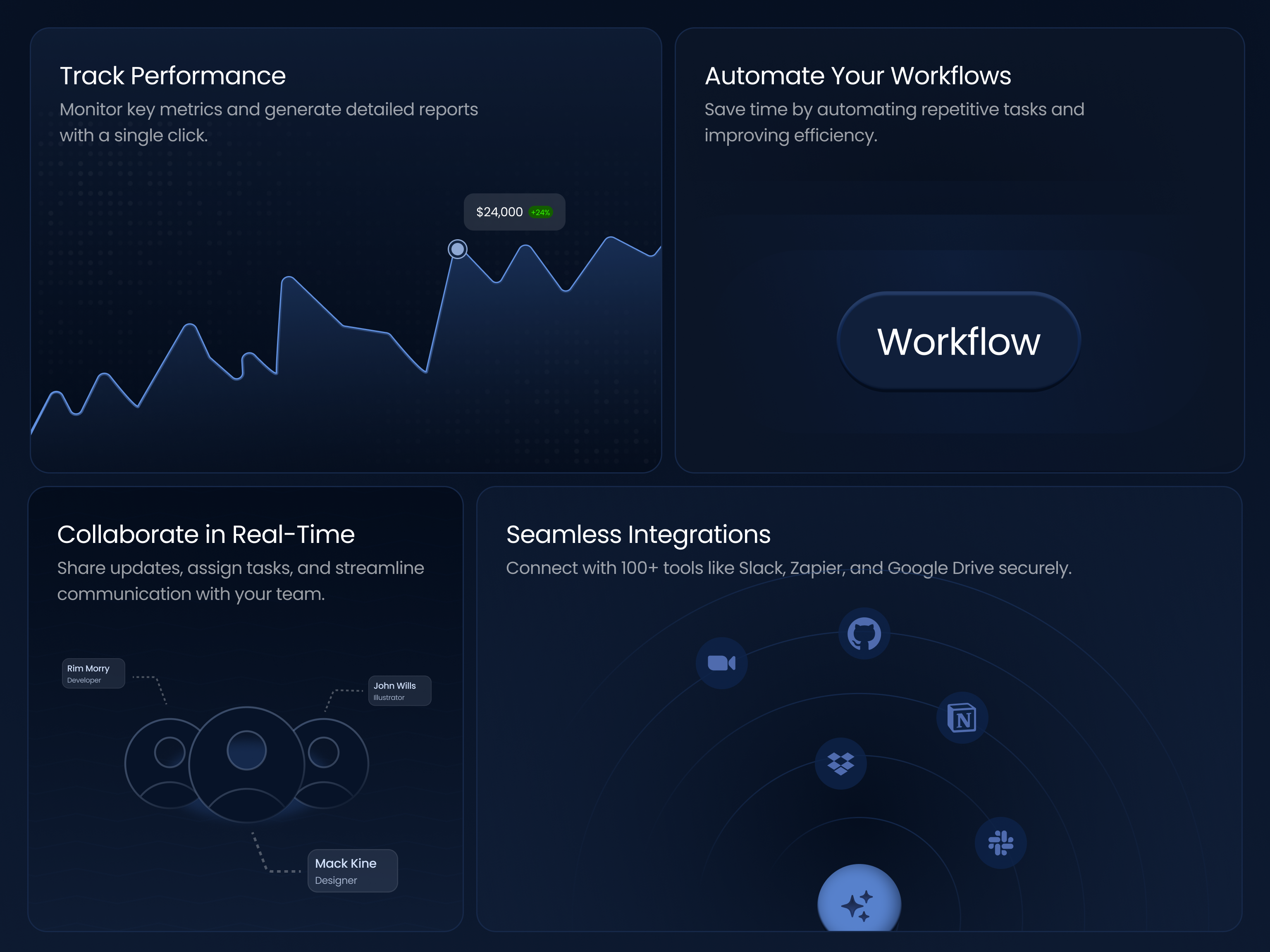Screen dimensions: 1270x952
Task: Click the +24% green badge
Action: pyautogui.click(x=540, y=212)
